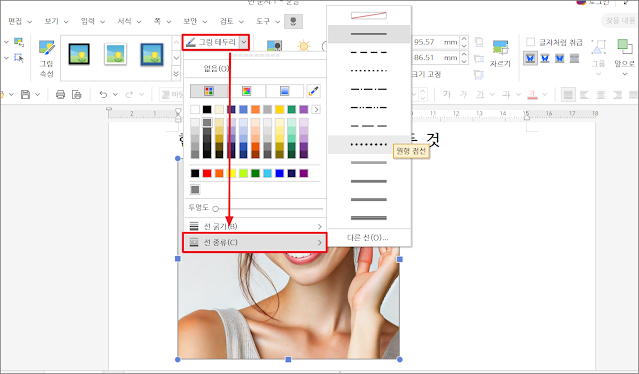Click the object select cursor icon

[x=19, y=58]
